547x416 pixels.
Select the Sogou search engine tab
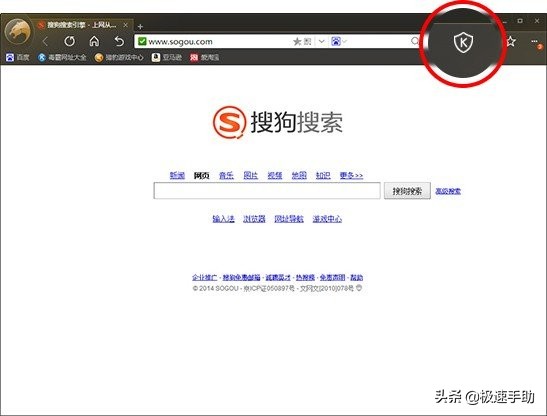click(84, 25)
